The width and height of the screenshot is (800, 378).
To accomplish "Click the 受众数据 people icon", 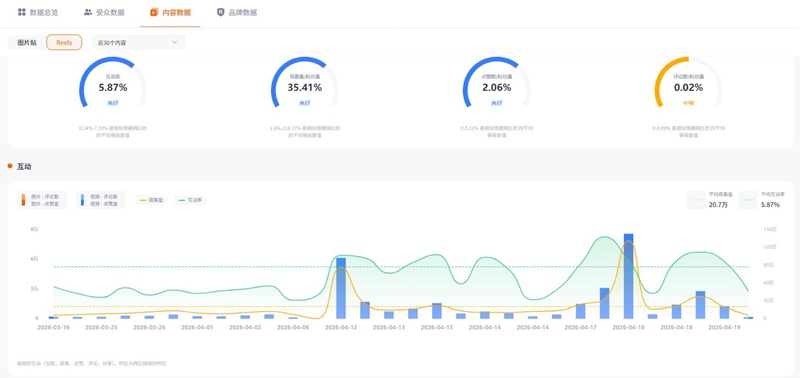I will tap(88, 12).
